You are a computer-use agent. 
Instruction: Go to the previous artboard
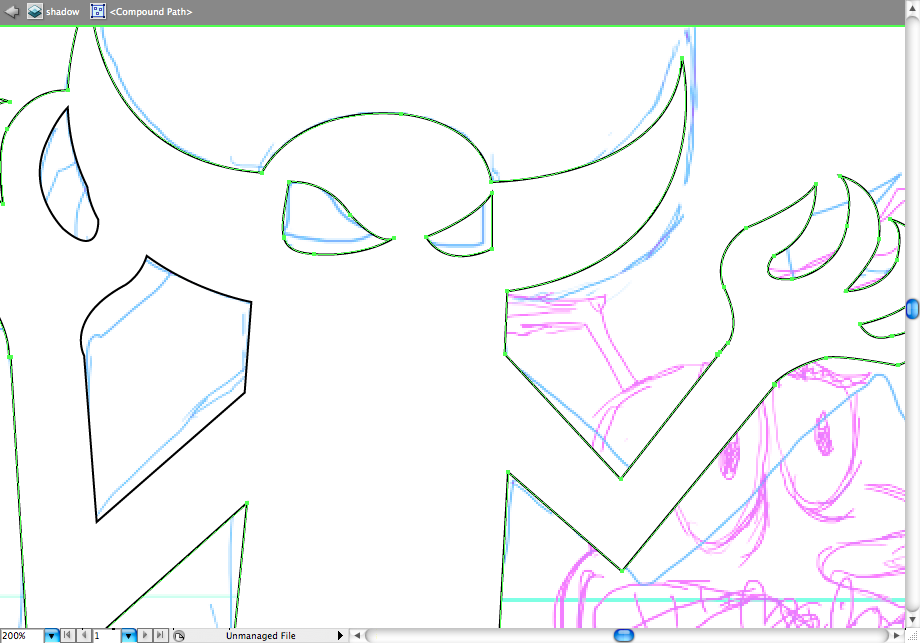point(84,635)
